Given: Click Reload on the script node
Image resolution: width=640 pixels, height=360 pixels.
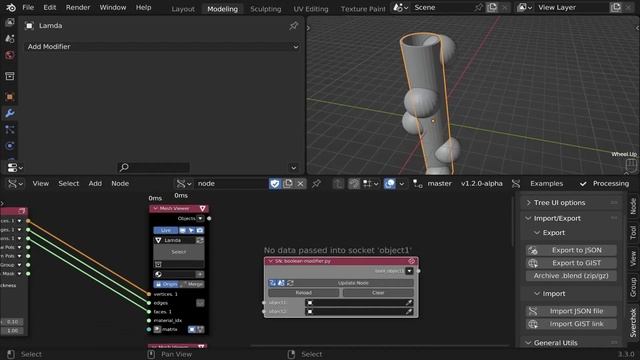Looking at the screenshot, I should click(x=303, y=293).
